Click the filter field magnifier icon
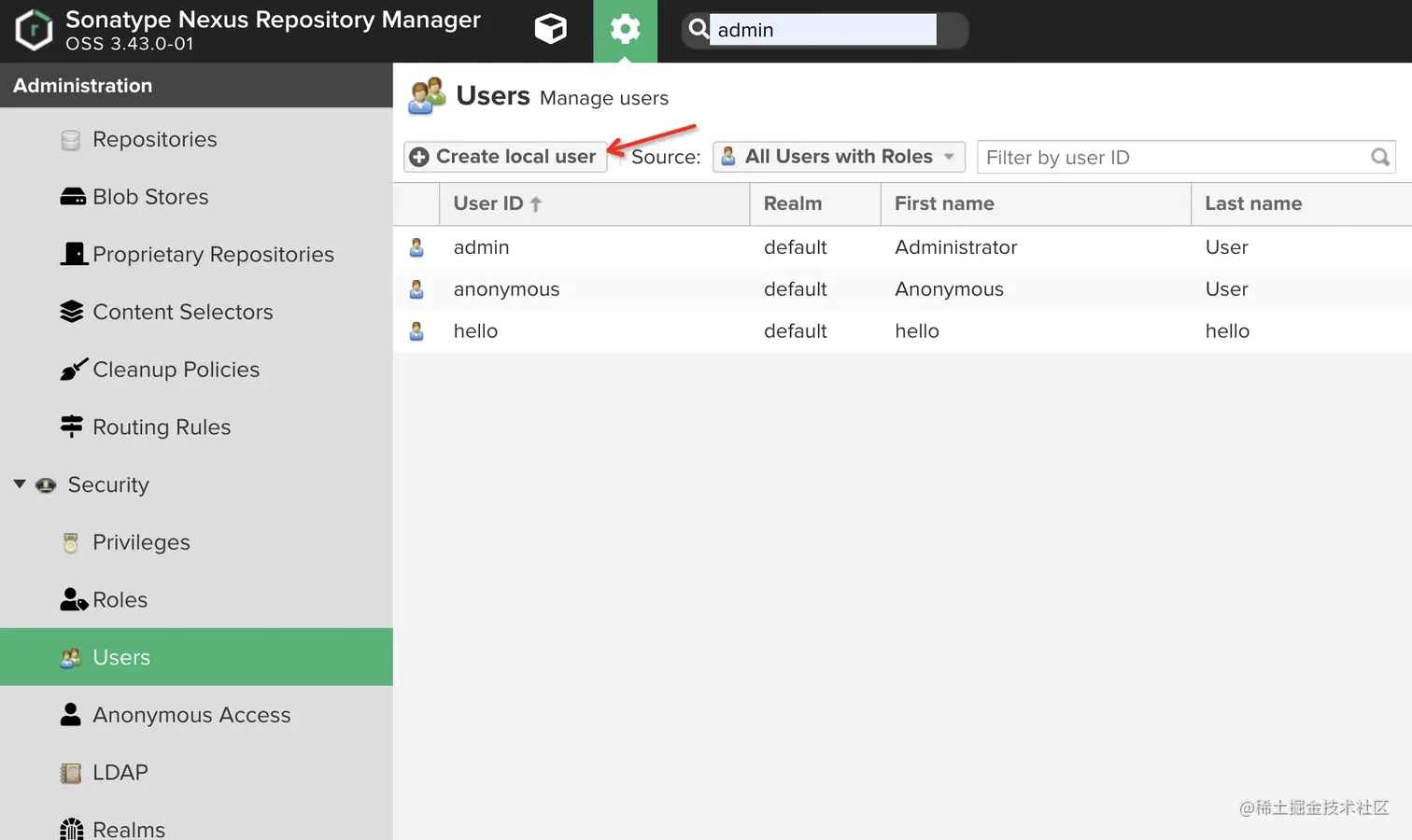This screenshot has height=840, width=1412. pos(1380,157)
